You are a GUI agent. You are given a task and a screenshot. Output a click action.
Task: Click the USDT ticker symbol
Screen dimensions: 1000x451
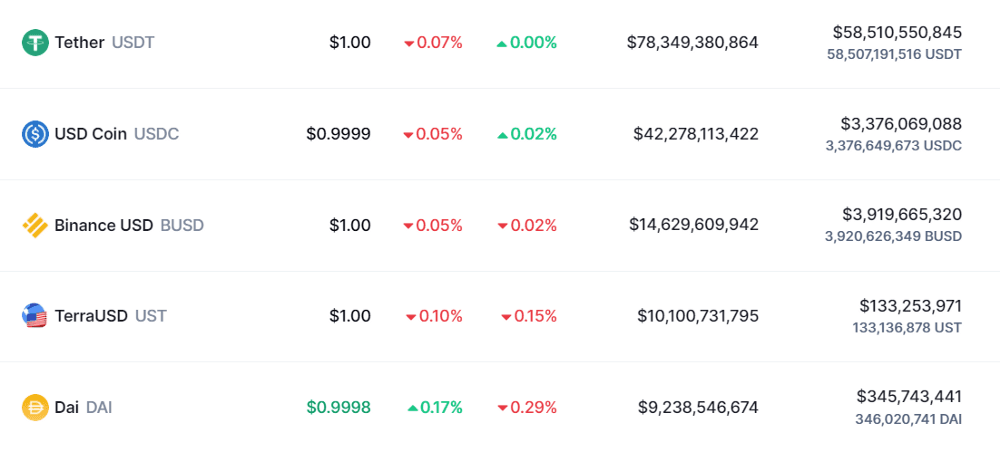(x=133, y=43)
